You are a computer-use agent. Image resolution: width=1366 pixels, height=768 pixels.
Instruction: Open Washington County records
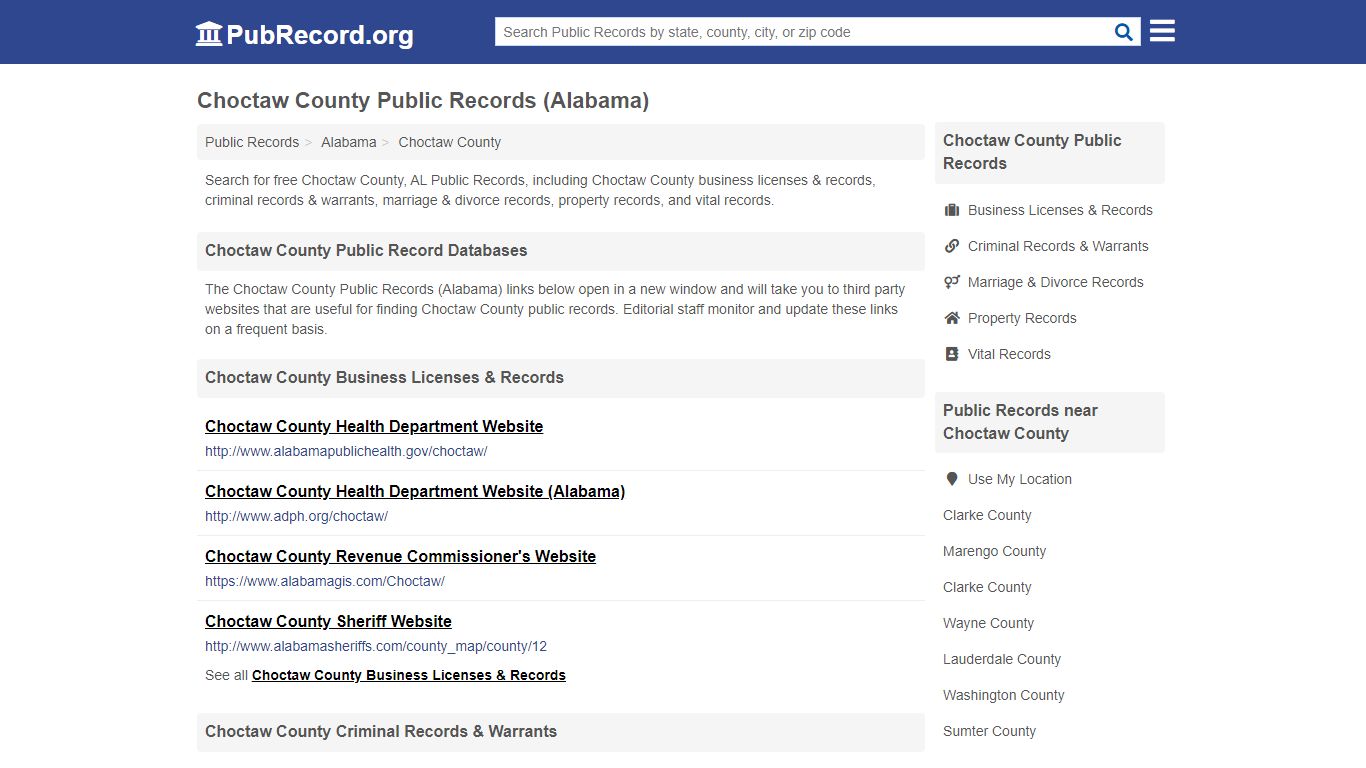pos(1003,695)
